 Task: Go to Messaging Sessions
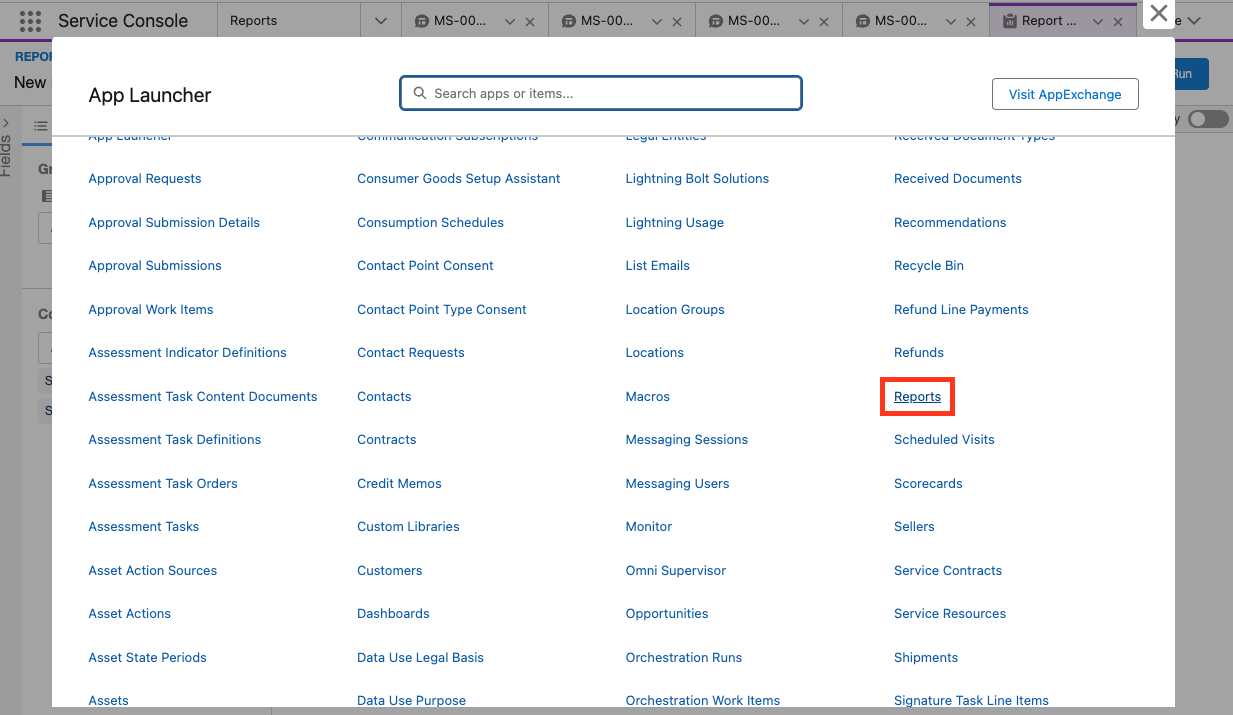point(687,440)
